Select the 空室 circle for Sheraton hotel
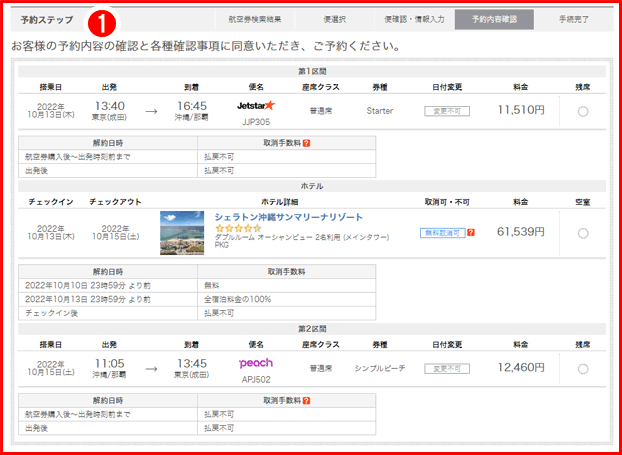Viewport: 622px width, 455px height. (583, 233)
